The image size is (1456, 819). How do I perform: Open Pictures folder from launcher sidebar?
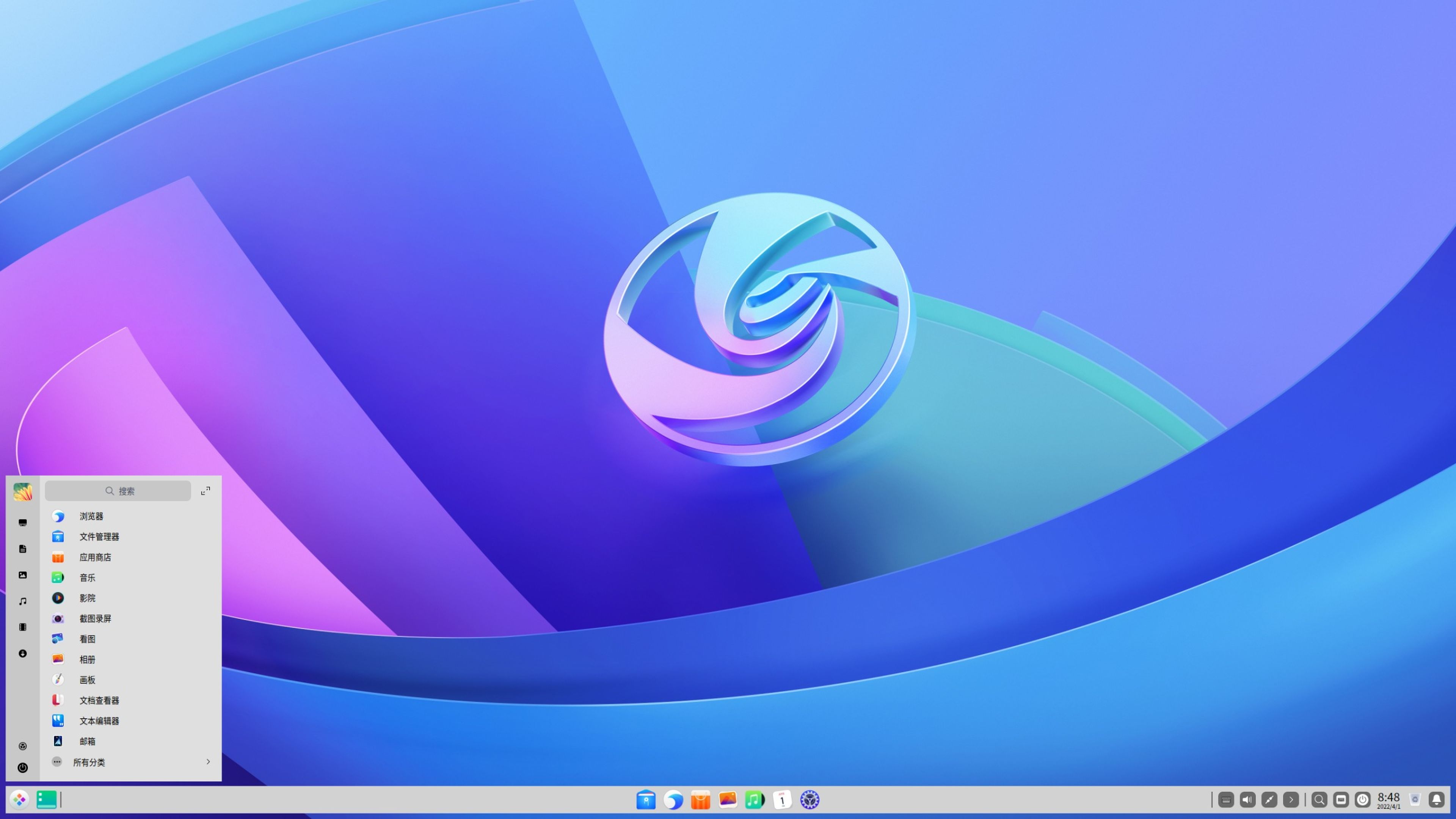pos(23,575)
